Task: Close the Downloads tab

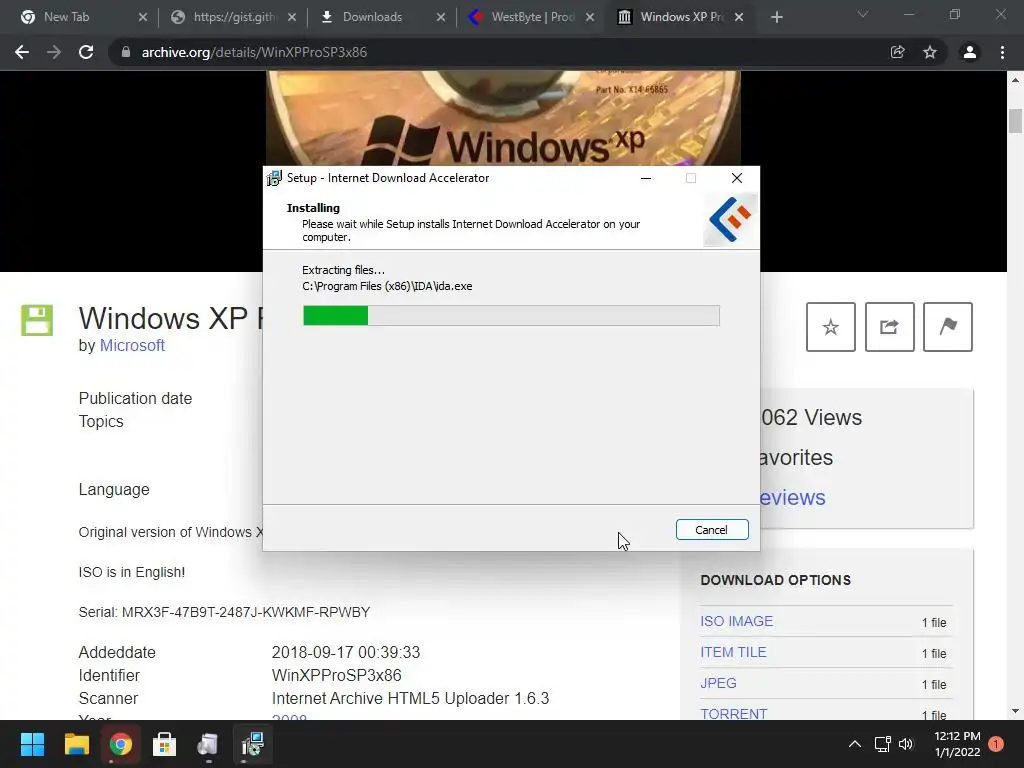Action: click(441, 18)
